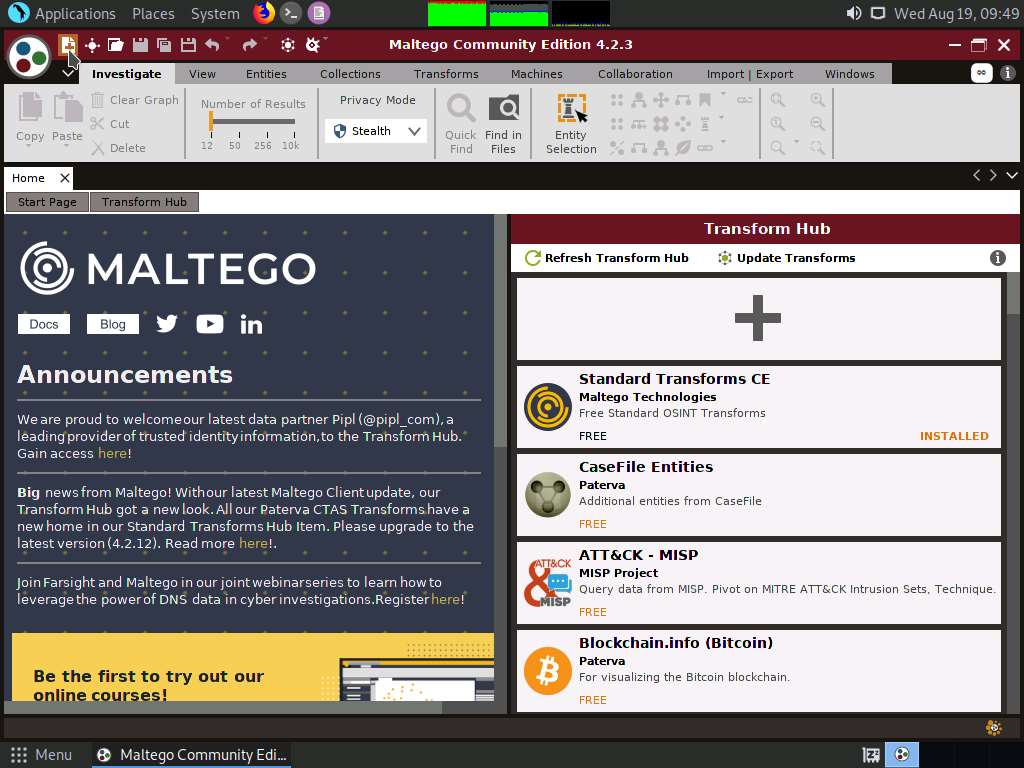Click the Cut scissors item
The width and height of the screenshot is (1024, 768).
(x=110, y=123)
